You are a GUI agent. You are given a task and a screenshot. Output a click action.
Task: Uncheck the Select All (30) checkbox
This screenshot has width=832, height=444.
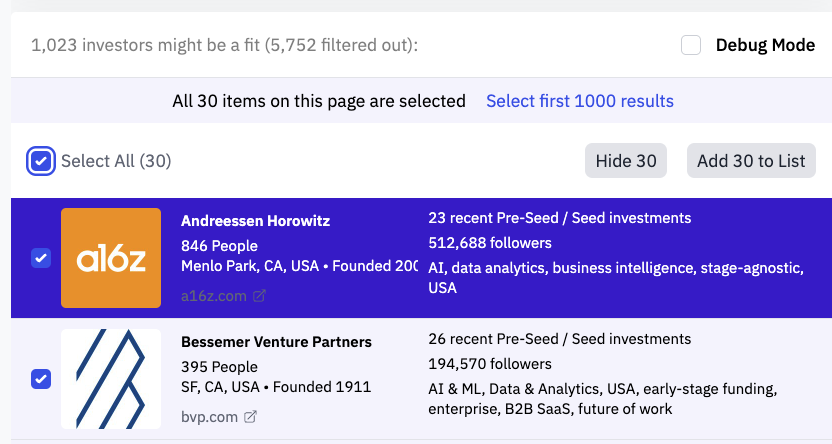point(41,161)
